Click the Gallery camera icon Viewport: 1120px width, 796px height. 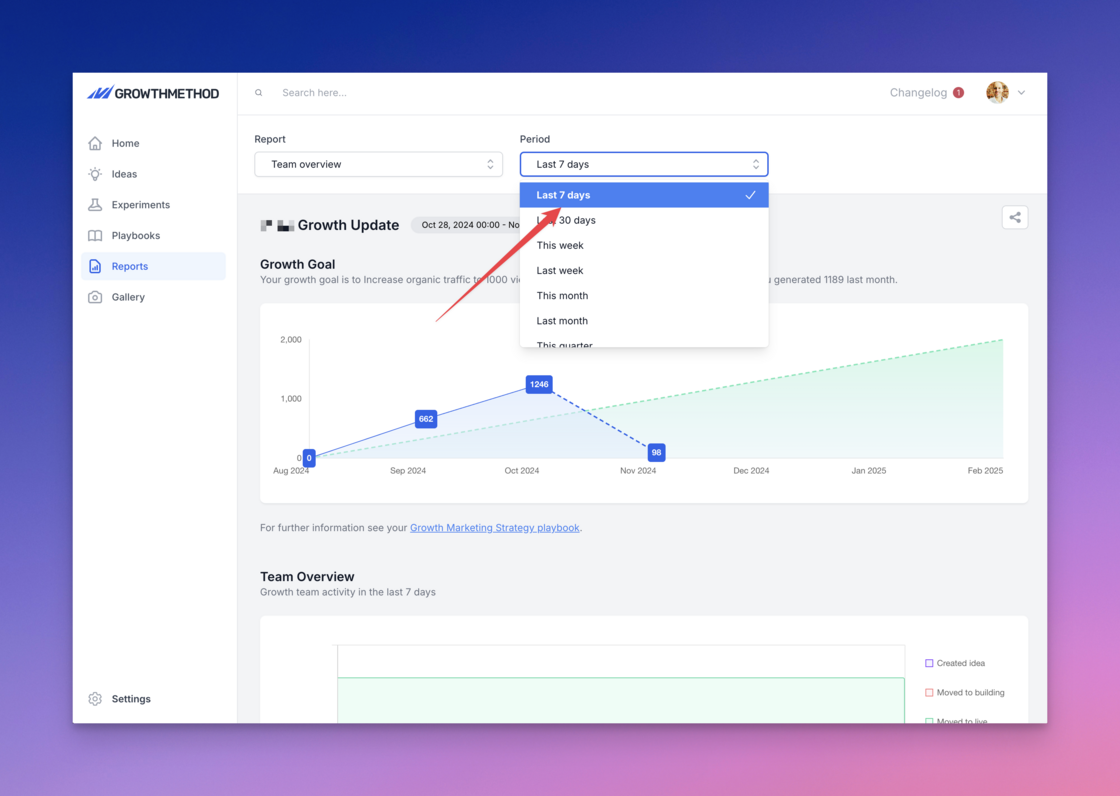click(95, 297)
